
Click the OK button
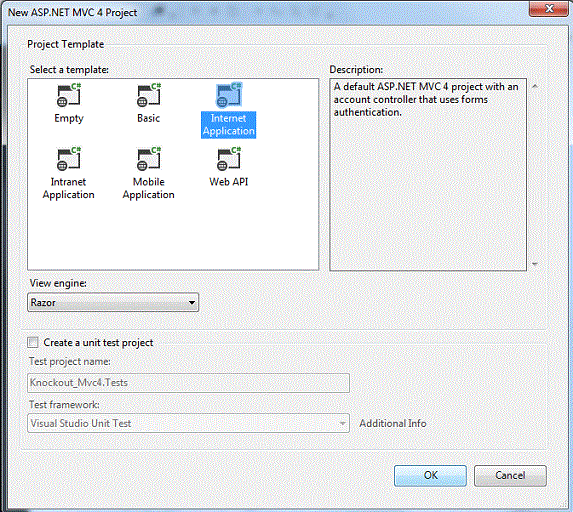(x=430, y=475)
